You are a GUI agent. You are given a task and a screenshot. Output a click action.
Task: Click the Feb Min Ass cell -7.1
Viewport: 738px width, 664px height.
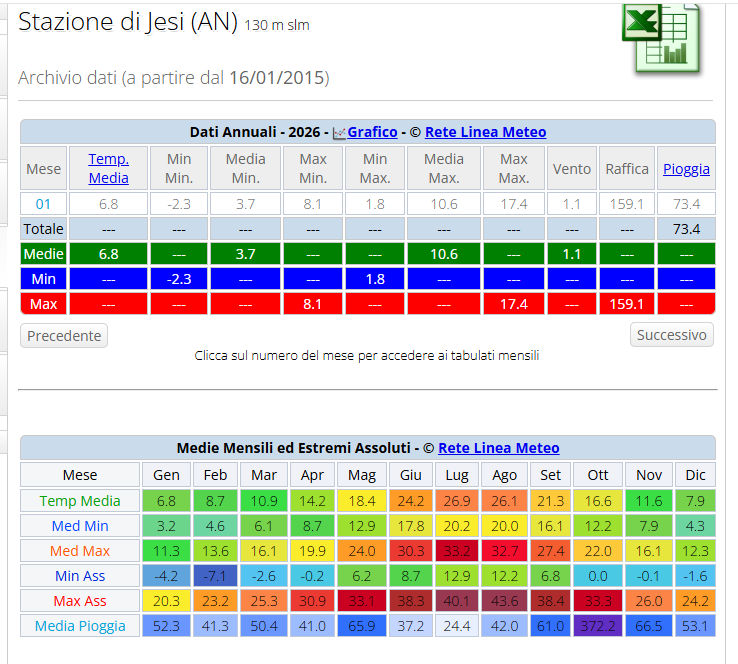tap(216, 576)
